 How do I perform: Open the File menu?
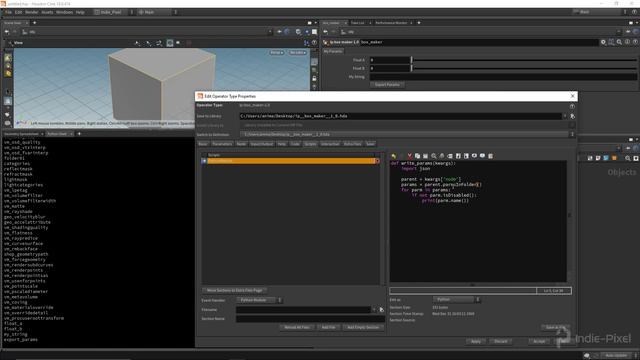pos(8,12)
